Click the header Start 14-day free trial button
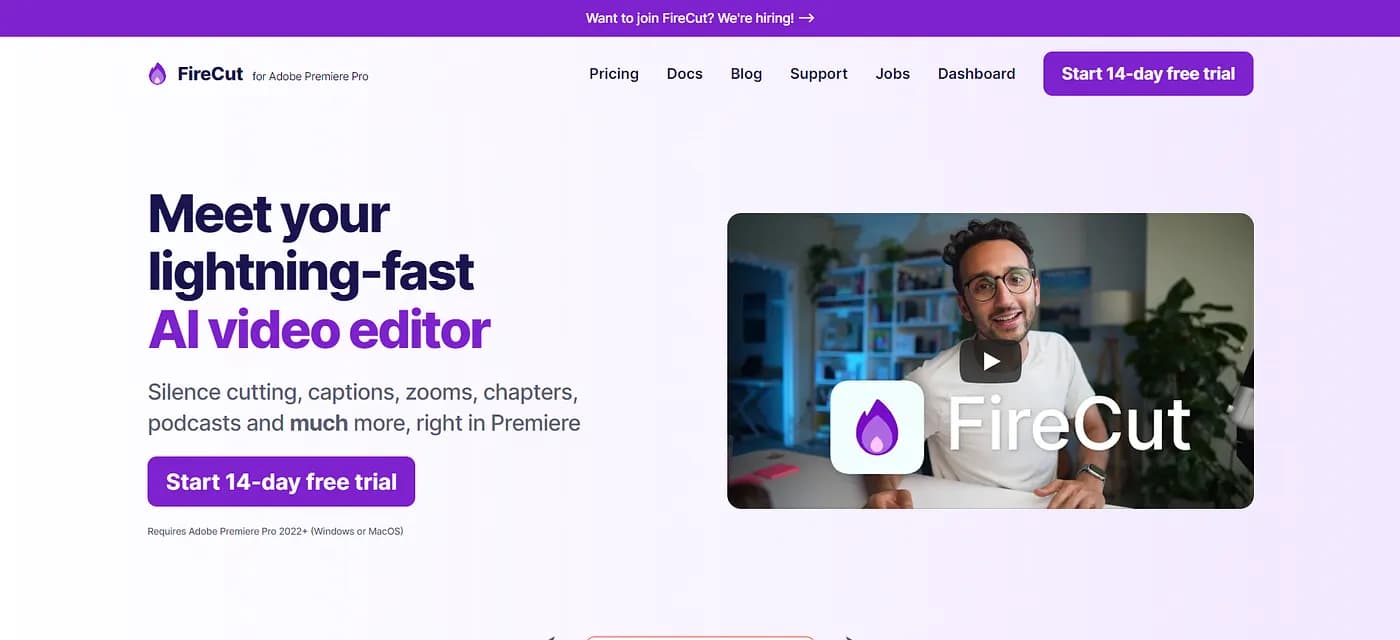 pos(1148,74)
